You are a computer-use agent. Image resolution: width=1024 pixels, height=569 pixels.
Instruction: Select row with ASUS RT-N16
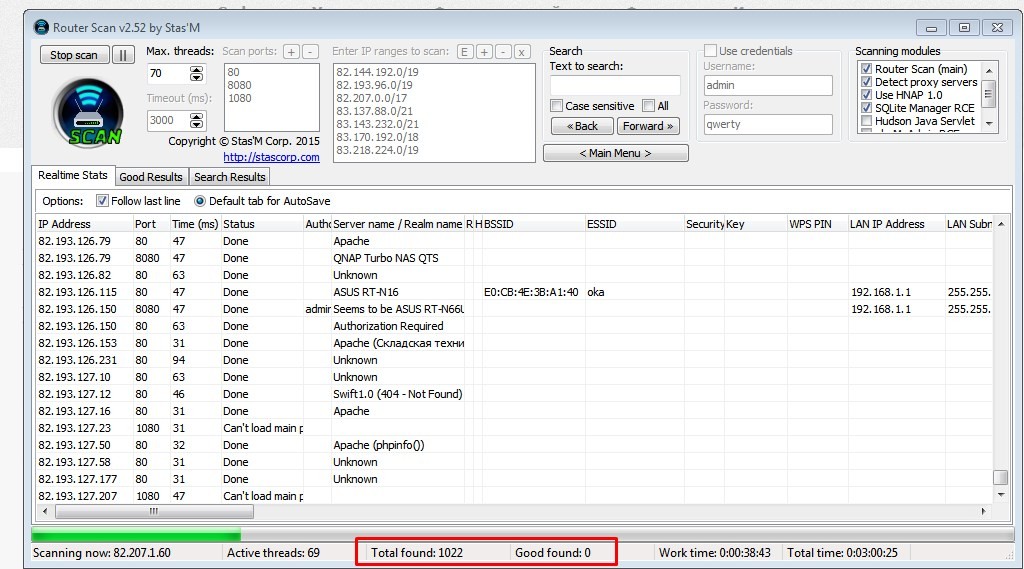[x=515, y=292]
